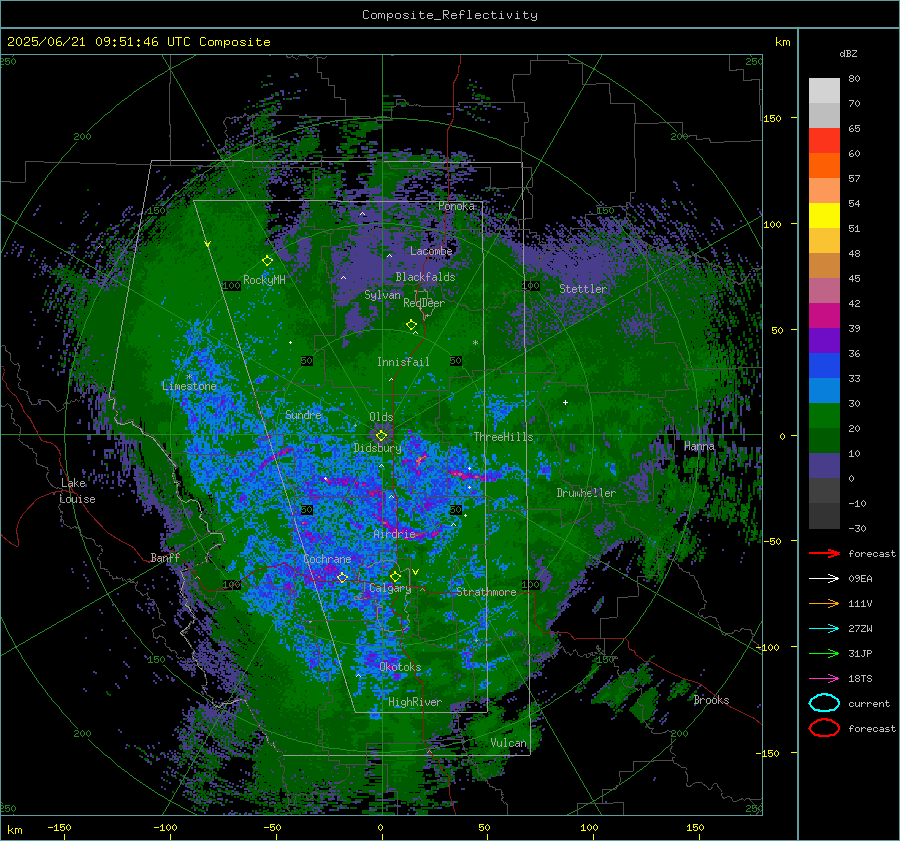Screen dimensions: 900x841
Task: Click the Cochrane map label
Action: click(x=327, y=559)
